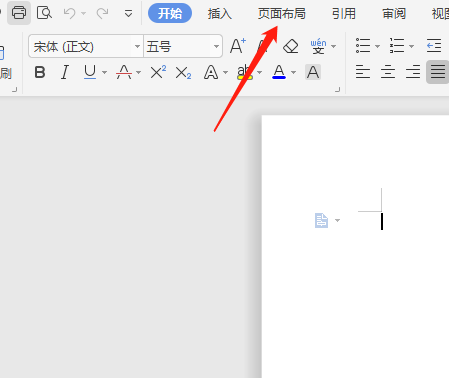This screenshot has height=378, width=449.
Task: Toggle subscript X₂ formatting
Action: pos(183,73)
